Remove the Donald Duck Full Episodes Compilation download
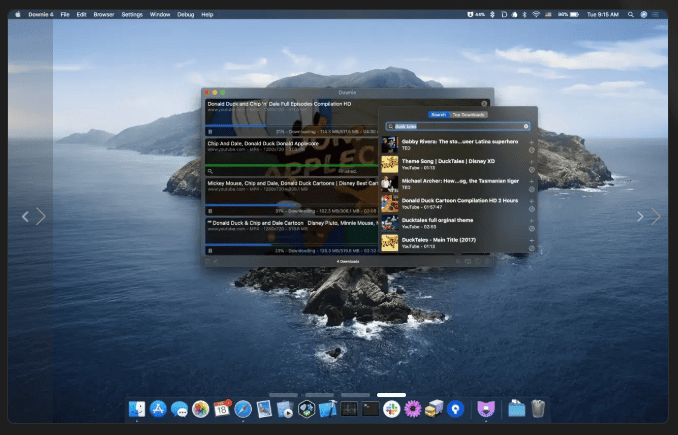Viewport: 678px width, 435px height. [x=484, y=104]
